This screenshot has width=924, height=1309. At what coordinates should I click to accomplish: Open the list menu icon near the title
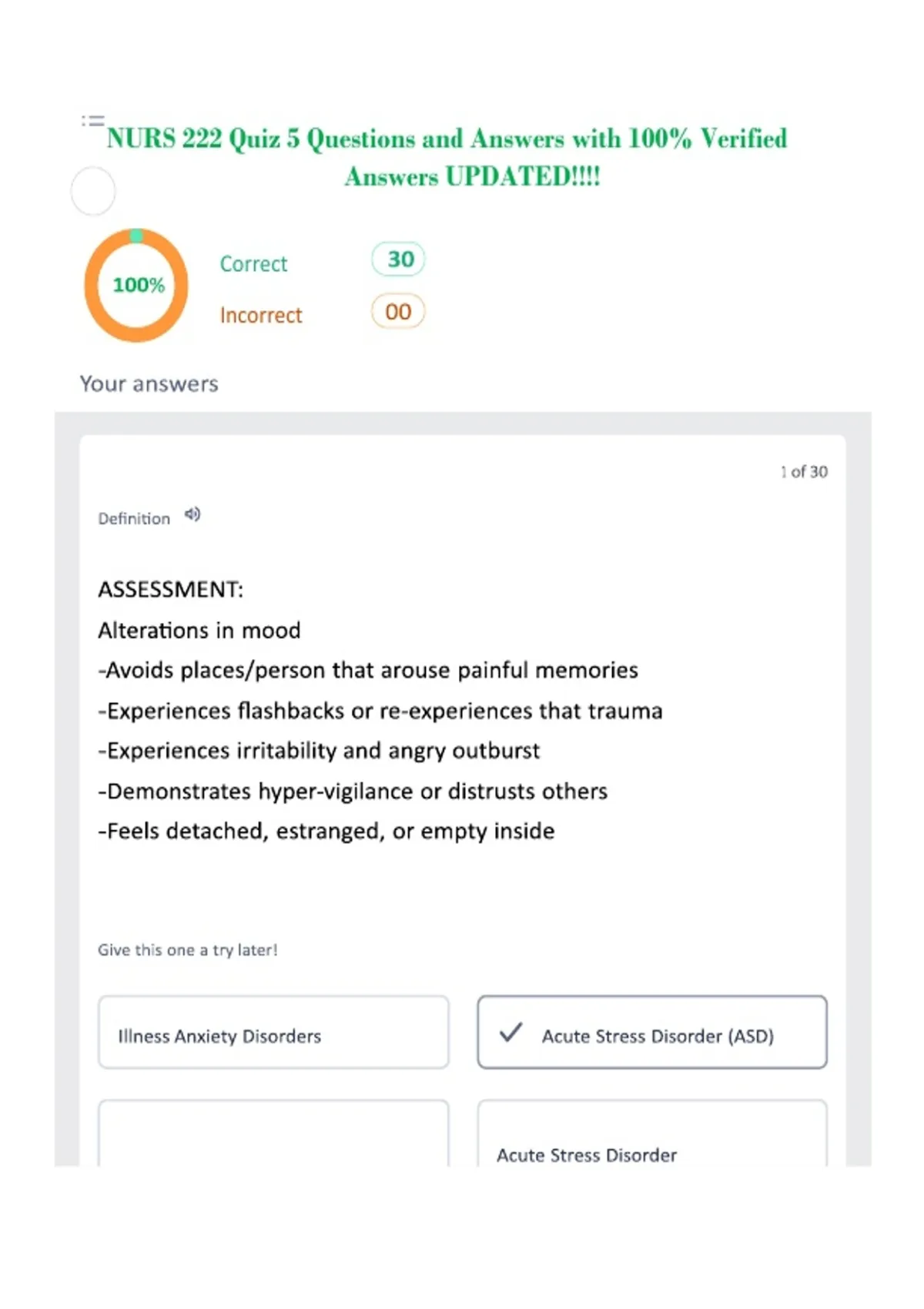pyautogui.click(x=92, y=120)
